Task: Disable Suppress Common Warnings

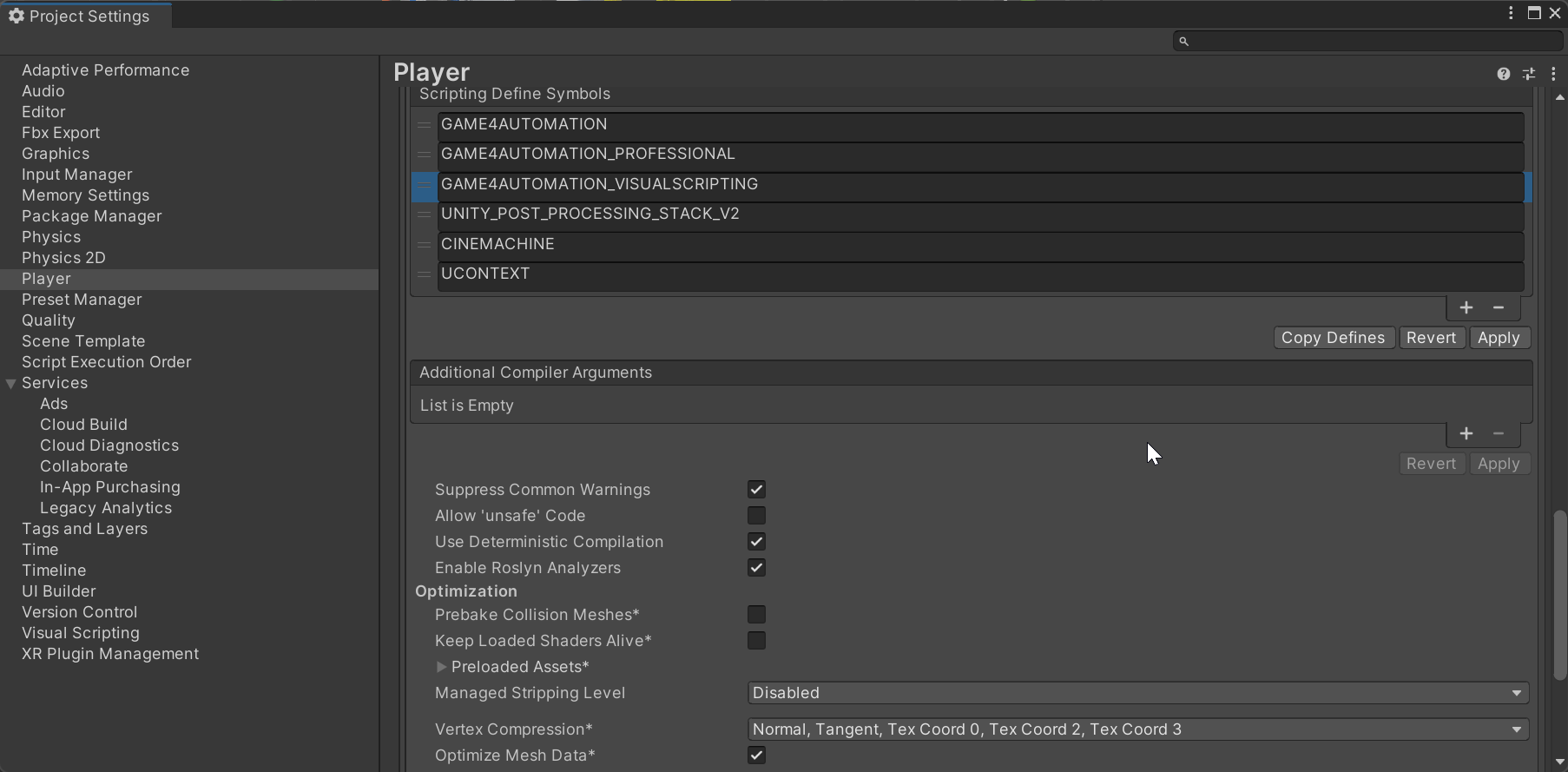Action: 756,490
